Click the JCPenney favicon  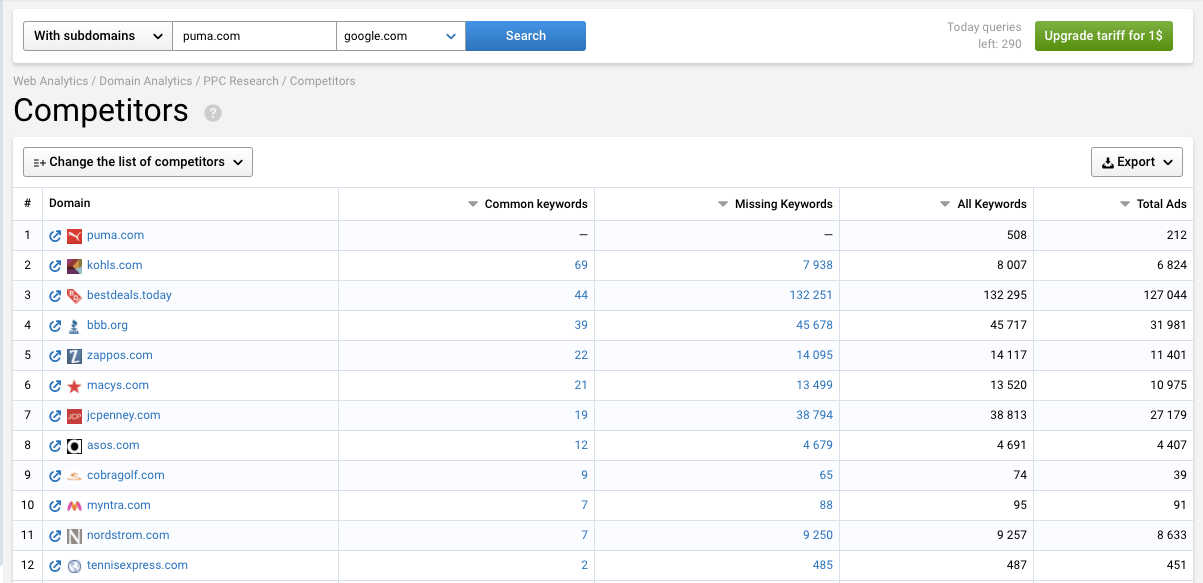74,416
